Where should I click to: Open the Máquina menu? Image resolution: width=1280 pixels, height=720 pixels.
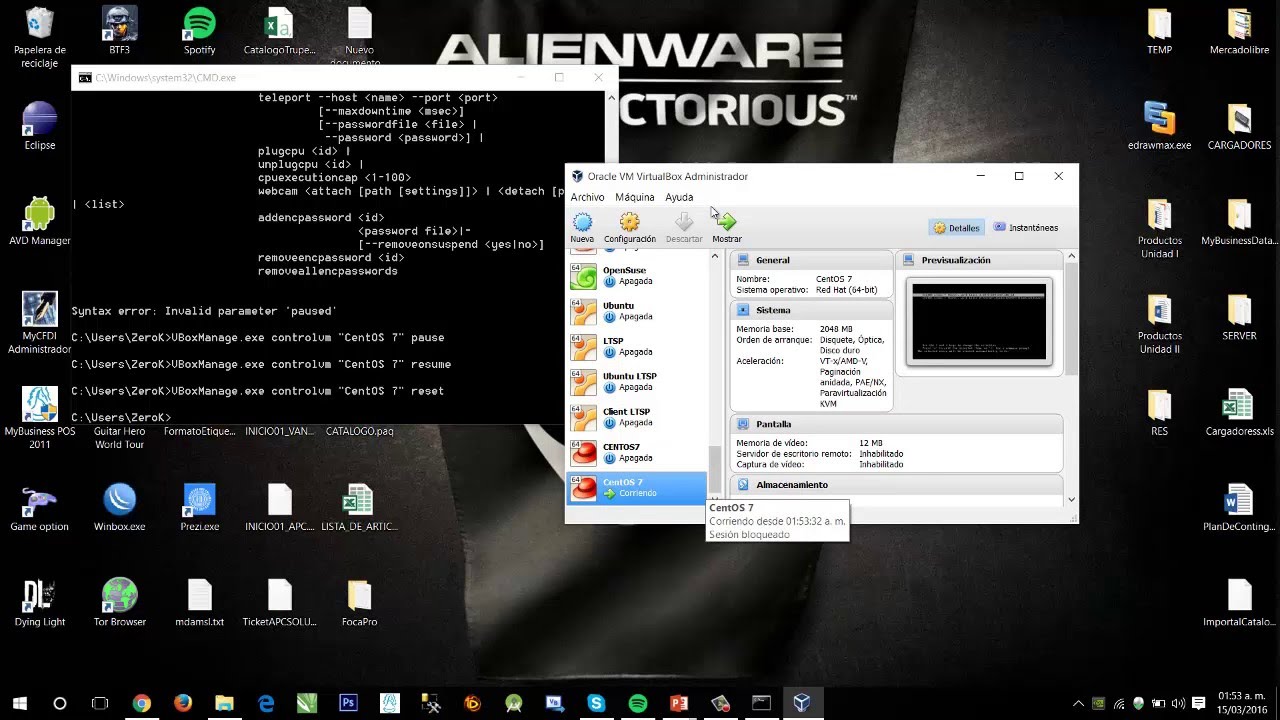pos(635,197)
